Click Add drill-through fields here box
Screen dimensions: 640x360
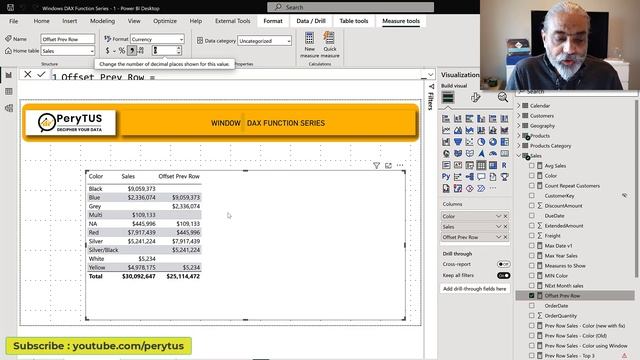pos(475,289)
